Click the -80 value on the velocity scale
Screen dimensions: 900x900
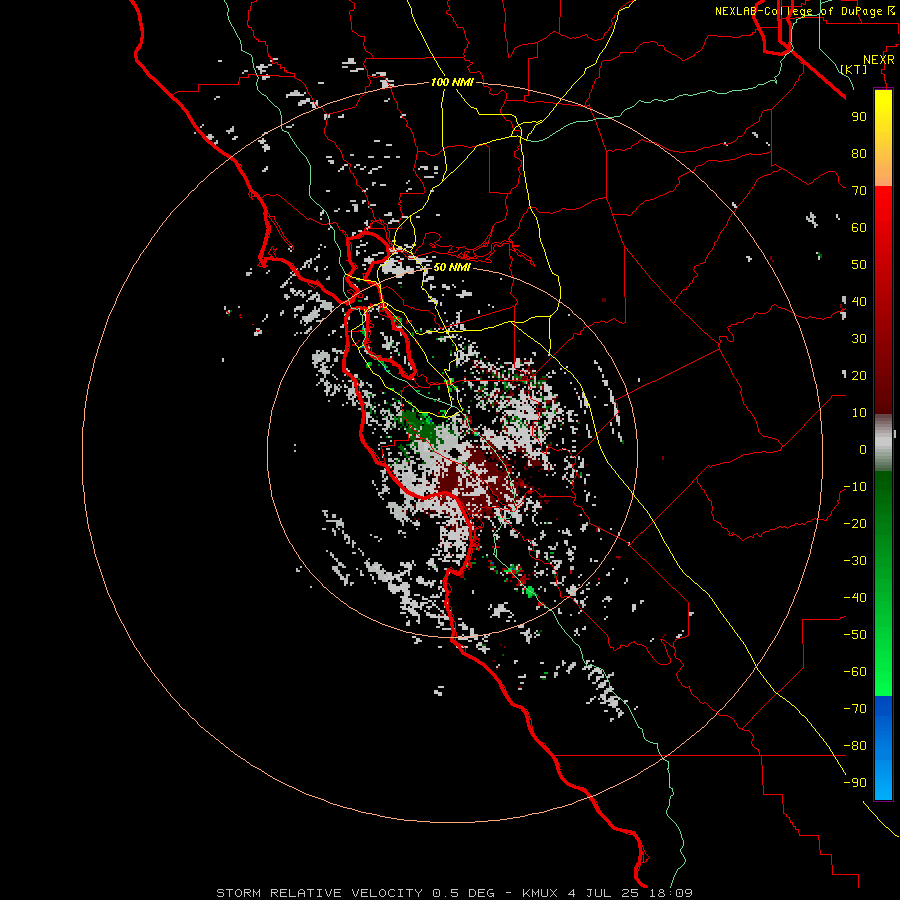855,746
